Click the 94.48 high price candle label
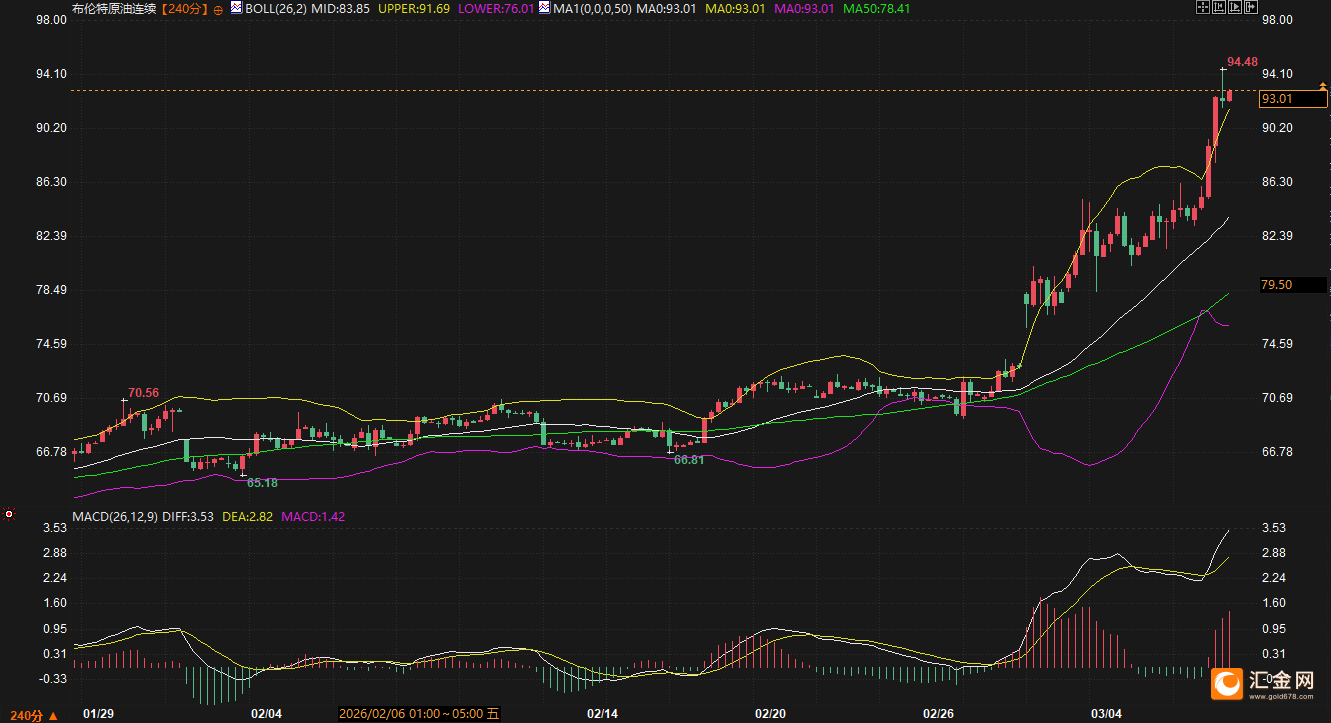The image size is (1331, 723). 1242,62
